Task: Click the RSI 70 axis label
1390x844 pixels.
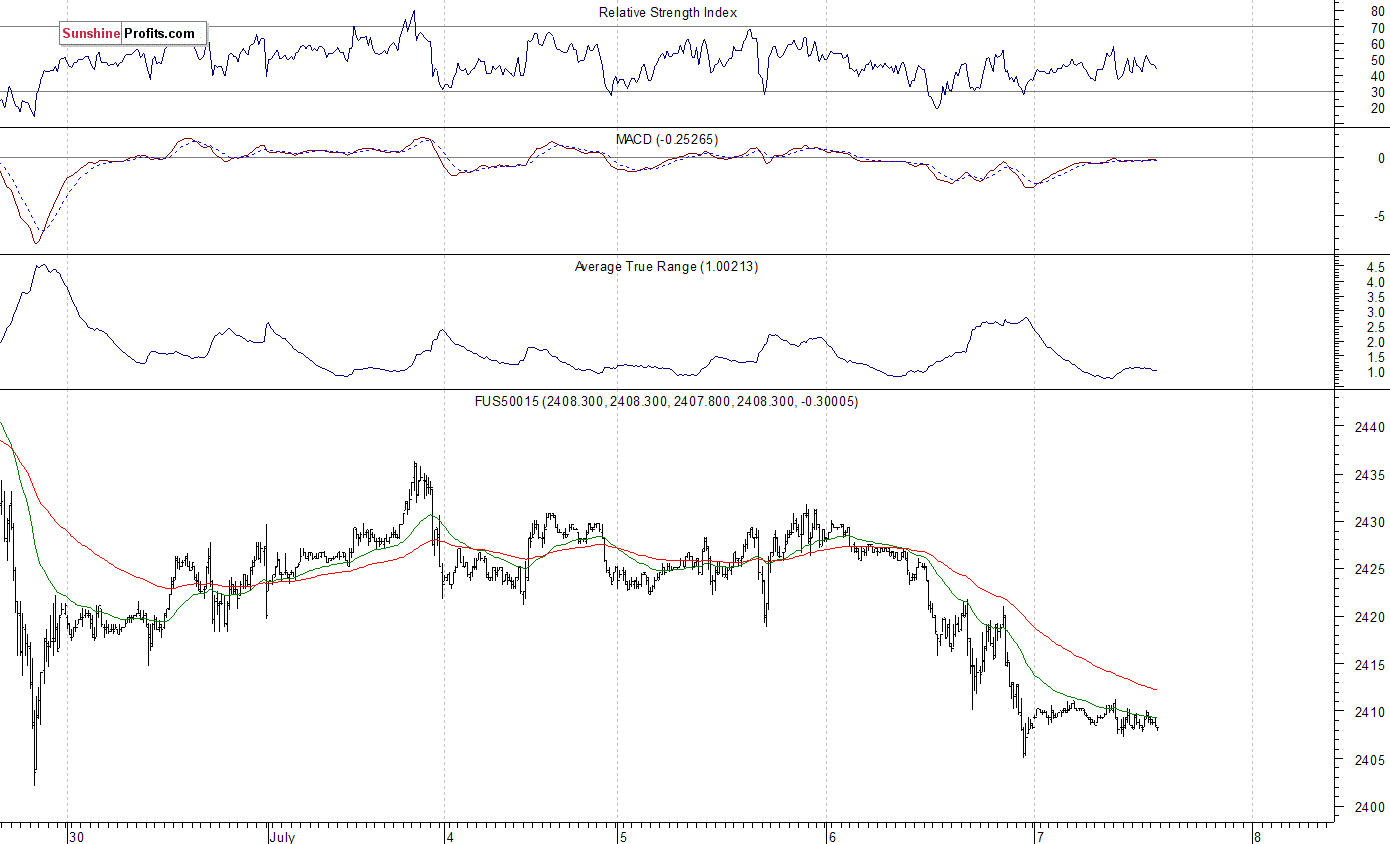Action: click(x=1377, y=27)
